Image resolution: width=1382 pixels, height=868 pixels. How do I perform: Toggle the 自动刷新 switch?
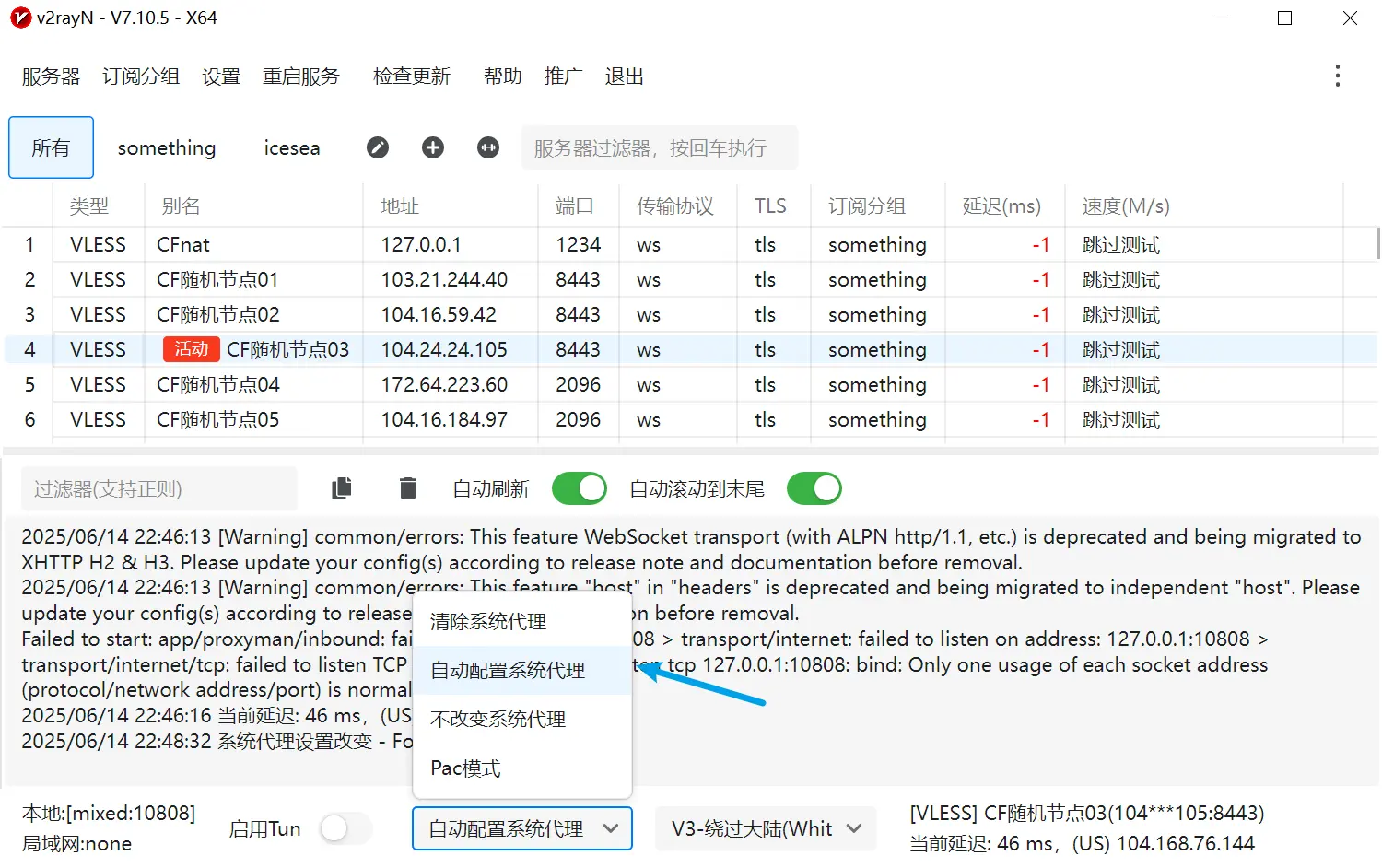tap(580, 488)
